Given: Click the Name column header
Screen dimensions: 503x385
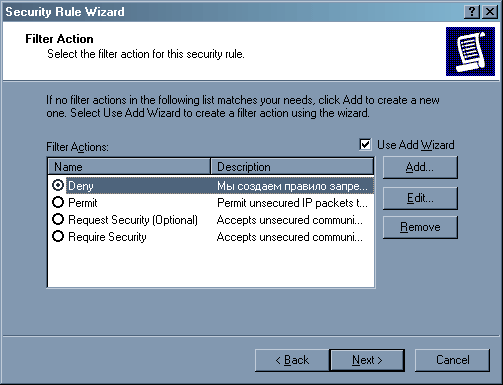Looking at the screenshot, I should [129, 166].
